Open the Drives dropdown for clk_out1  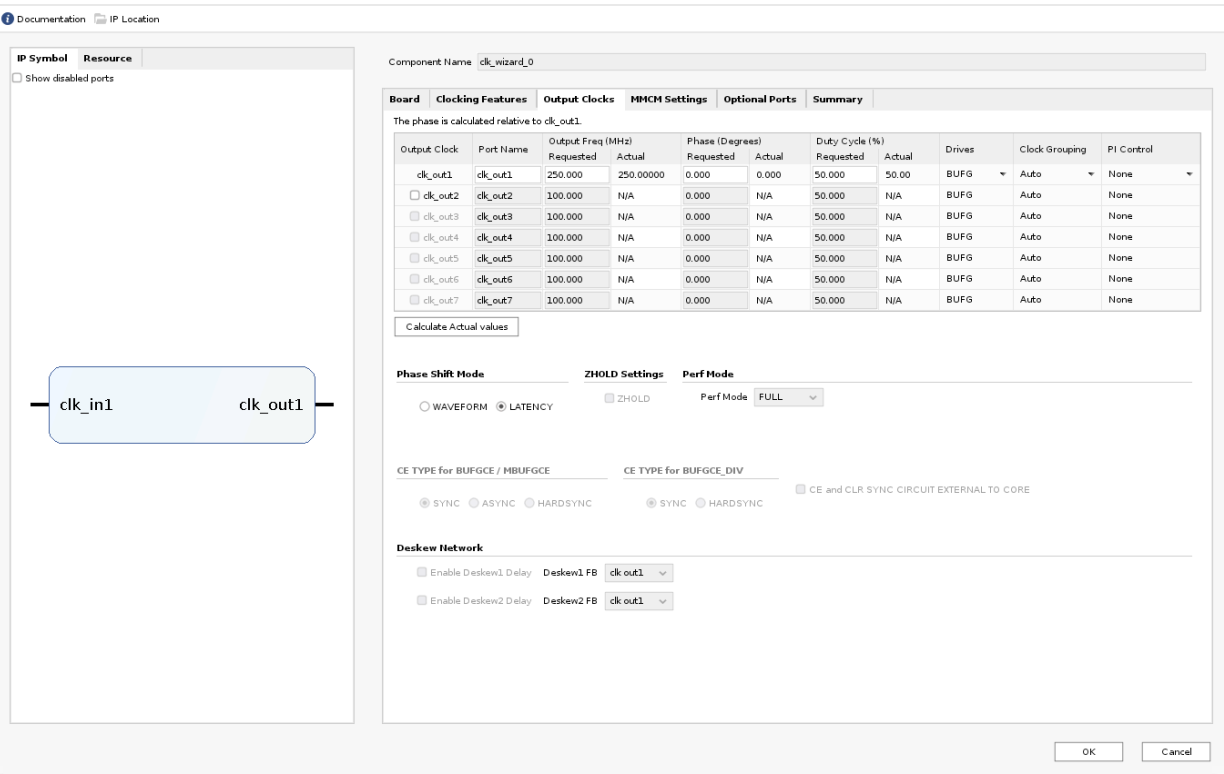[x=975, y=174]
